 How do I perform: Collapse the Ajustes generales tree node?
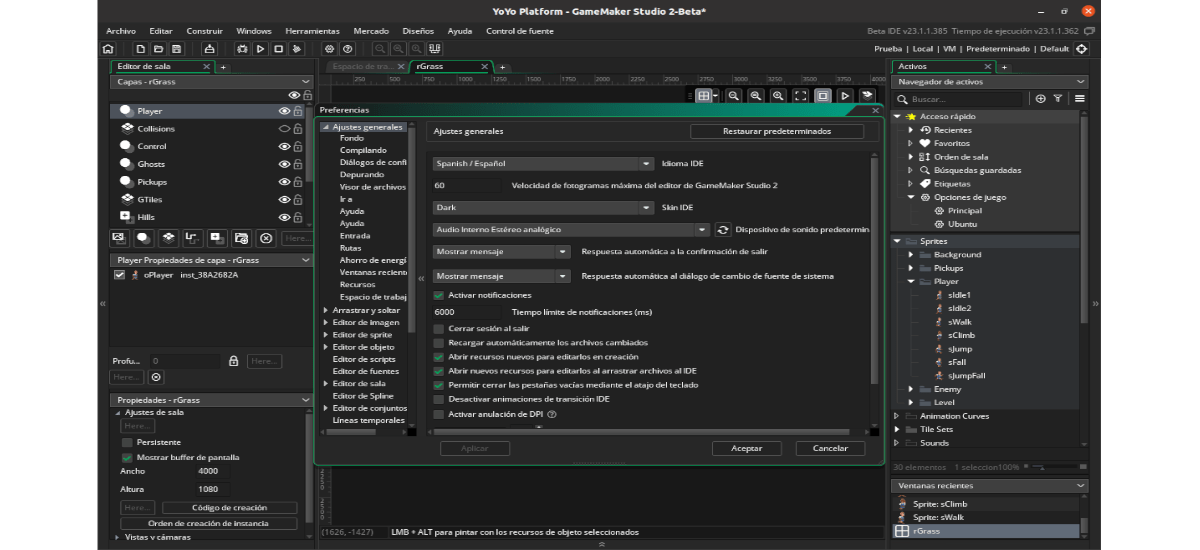click(x=326, y=127)
